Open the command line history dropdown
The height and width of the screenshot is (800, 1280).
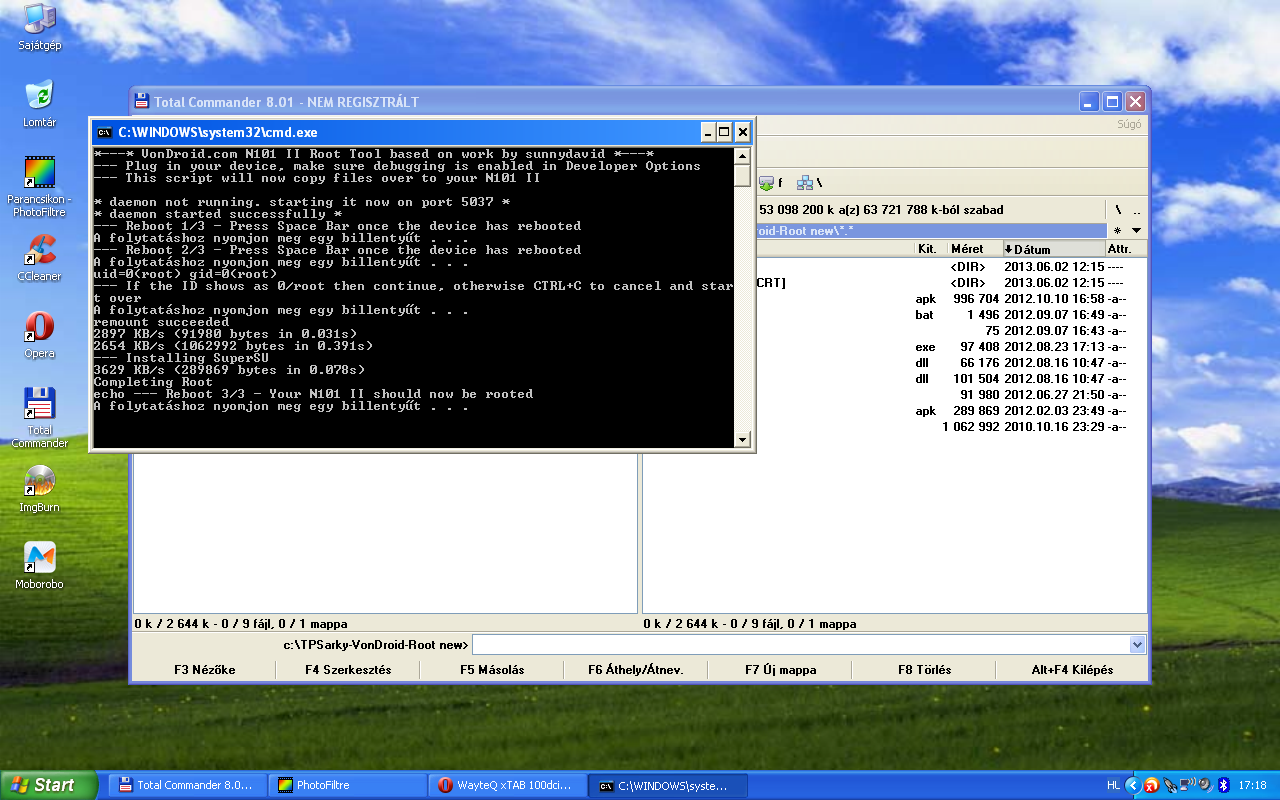point(1136,645)
